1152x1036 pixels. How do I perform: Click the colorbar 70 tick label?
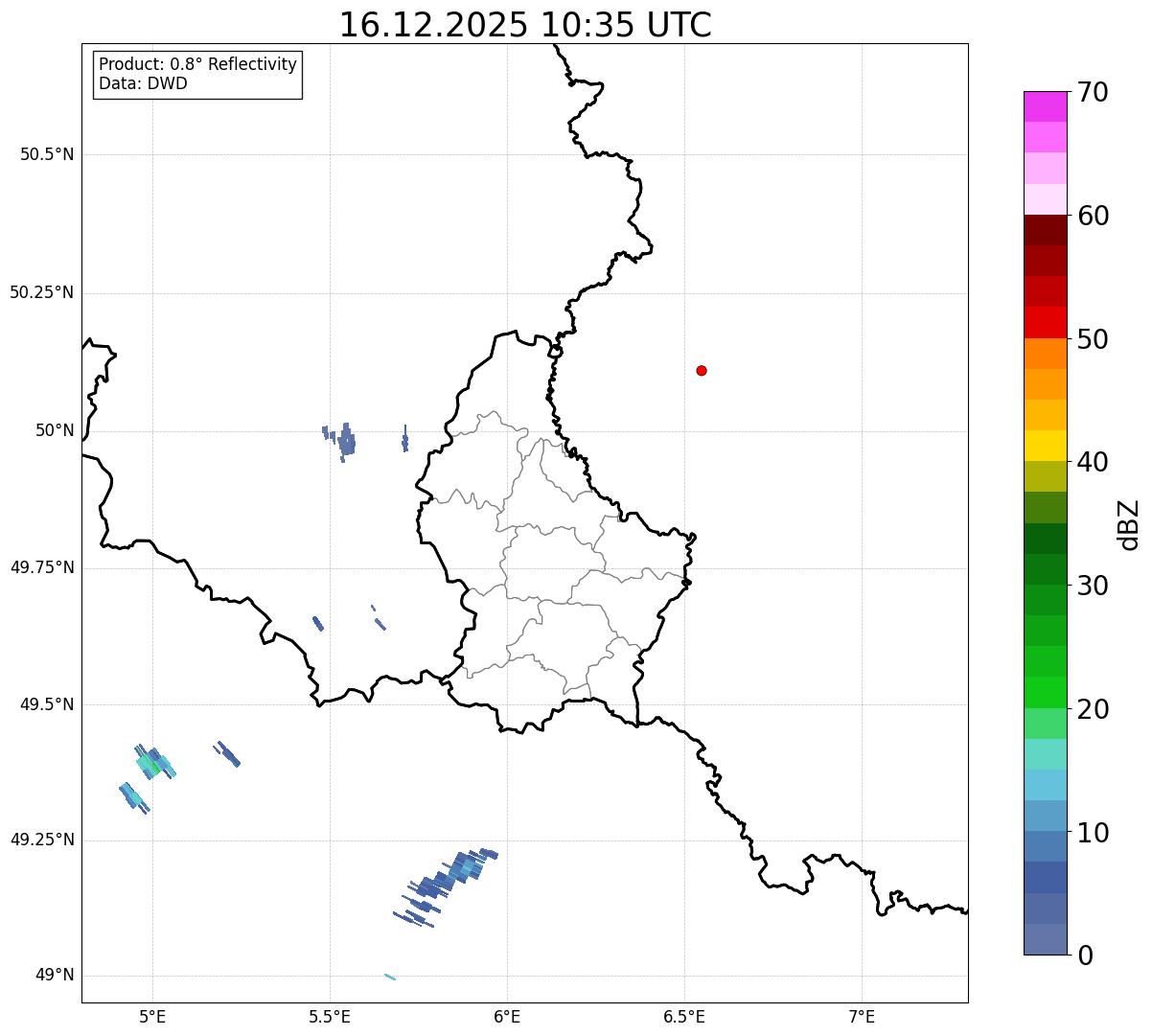coord(1093,92)
